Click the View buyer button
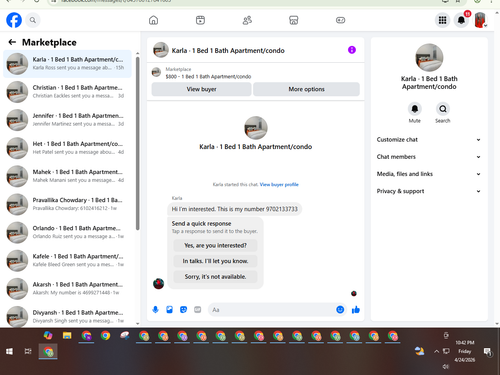This screenshot has height=375, width=500. coord(201,89)
